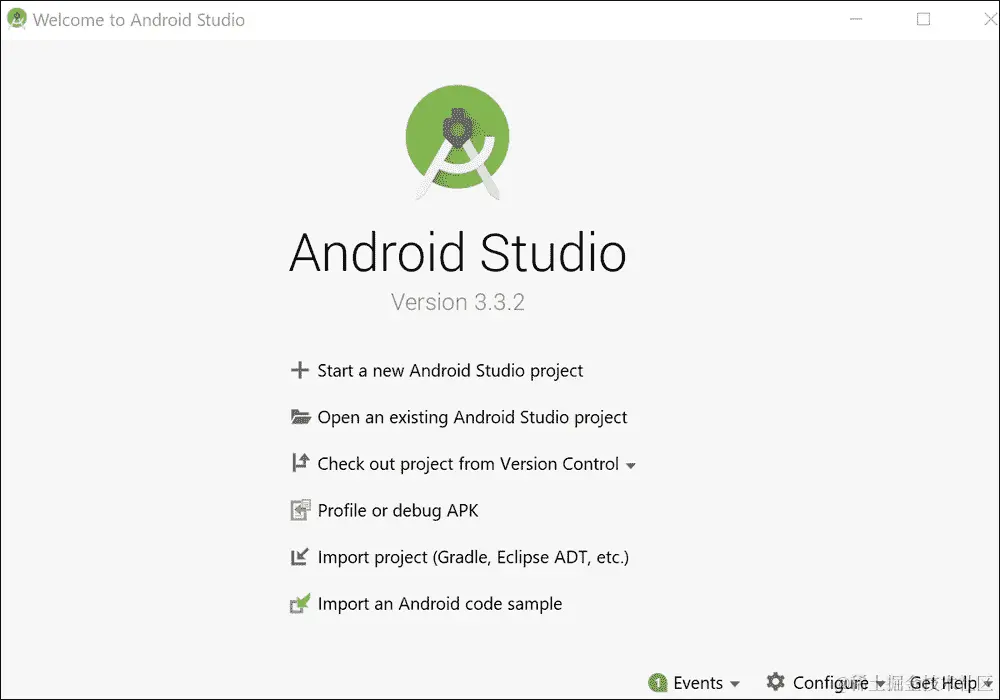The width and height of the screenshot is (1000, 700).
Task: Click the Android Studio icon in title bar
Action: tap(15, 18)
